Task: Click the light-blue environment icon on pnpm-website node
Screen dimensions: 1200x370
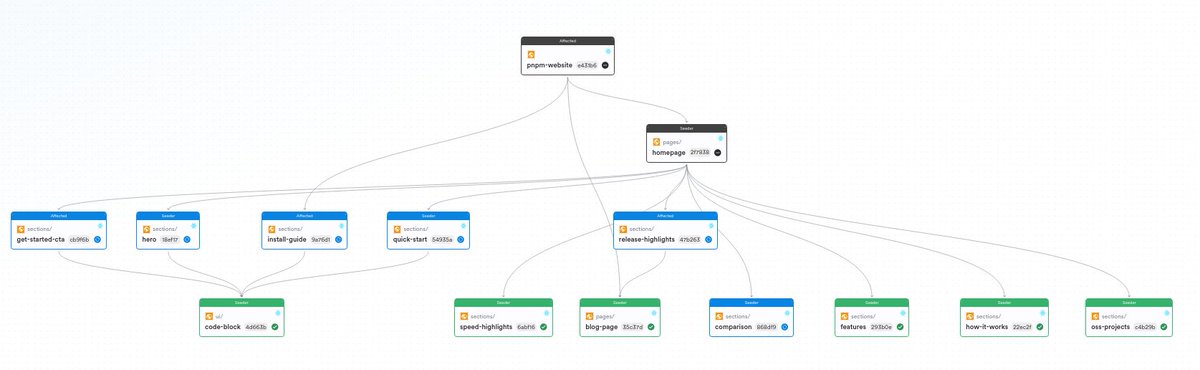Action: coord(608,50)
